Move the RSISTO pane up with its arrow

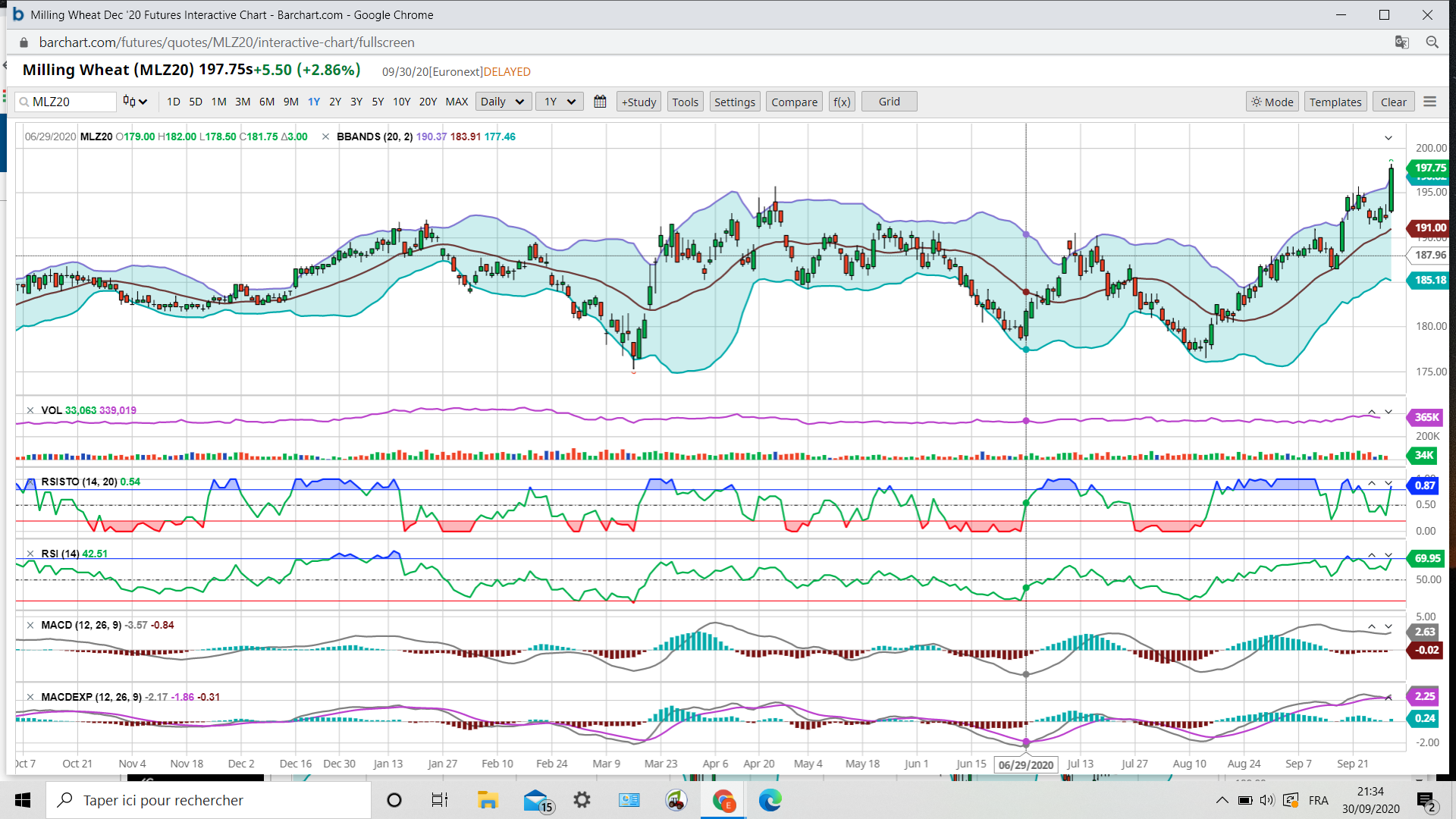(1371, 483)
